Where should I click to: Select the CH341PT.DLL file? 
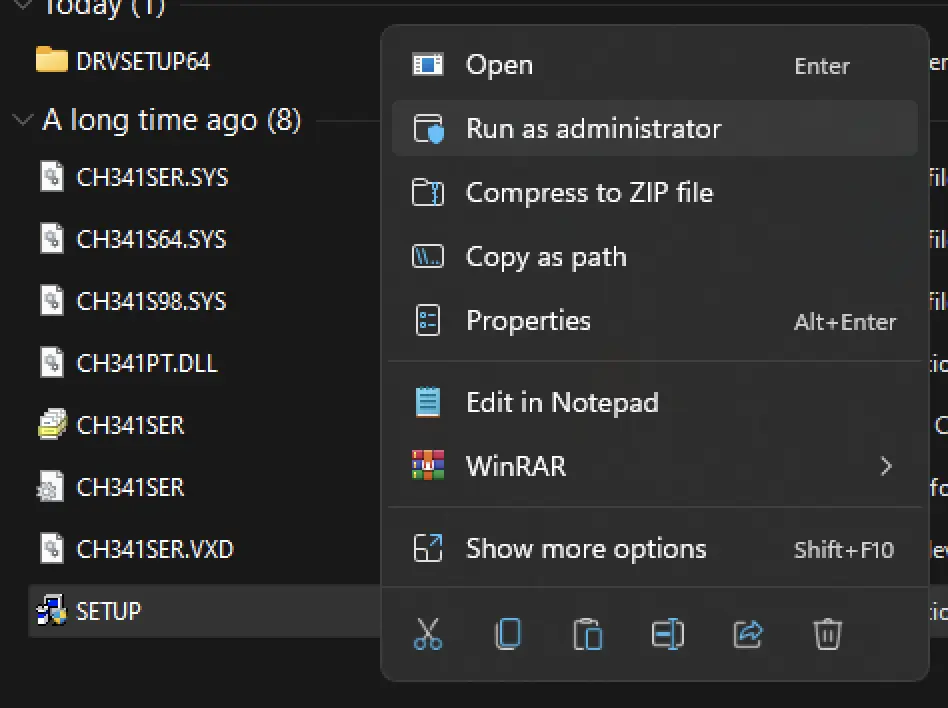pos(146,363)
